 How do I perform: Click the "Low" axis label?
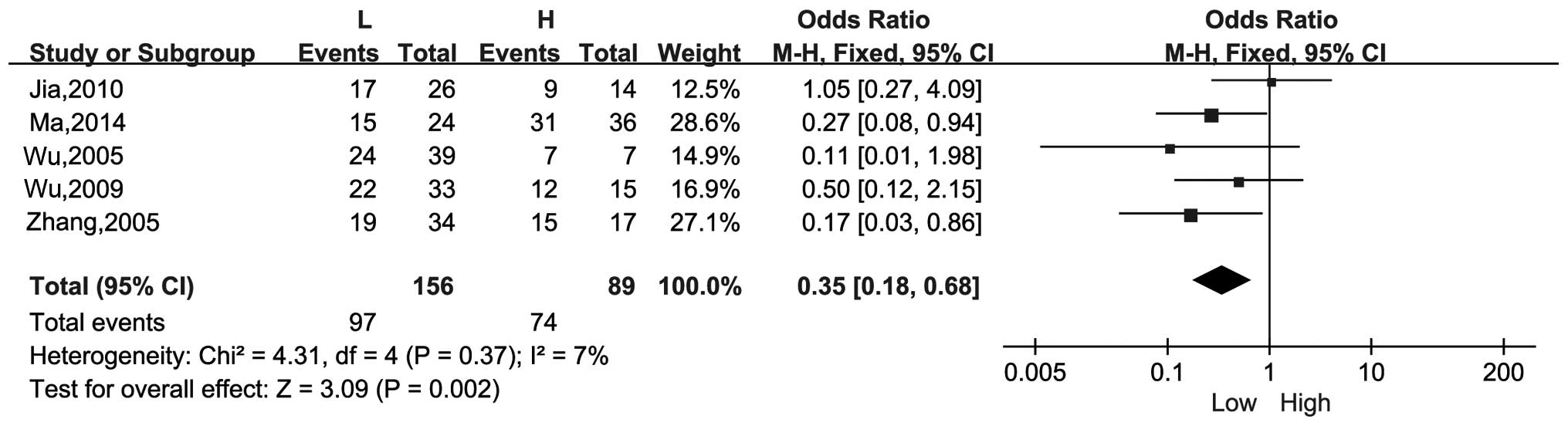pyautogui.click(x=1234, y=403)
